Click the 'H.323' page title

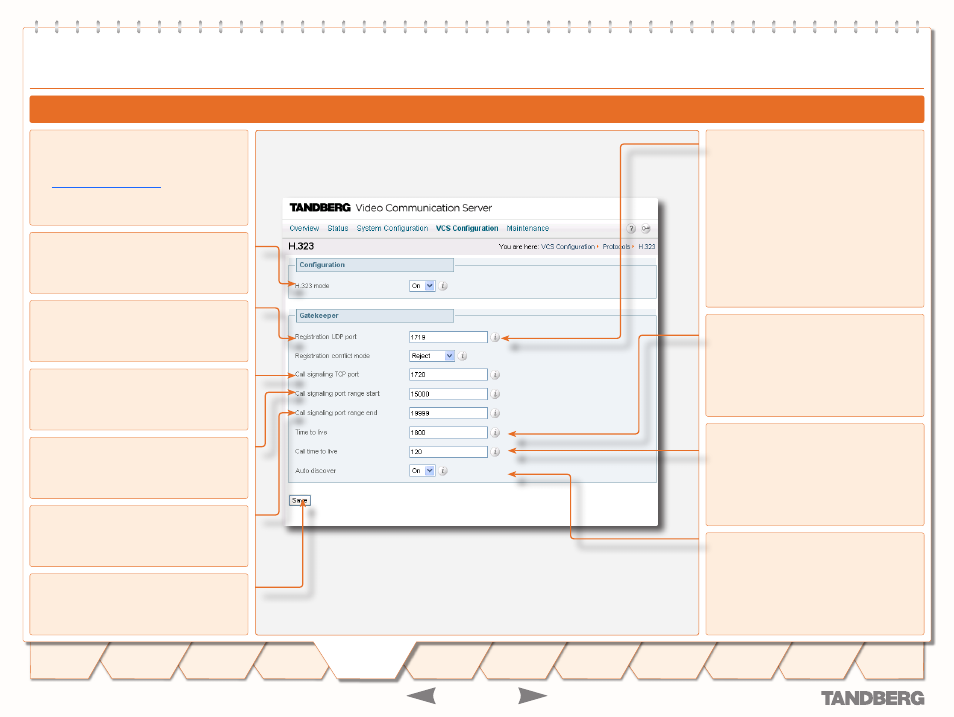[301, 246]
